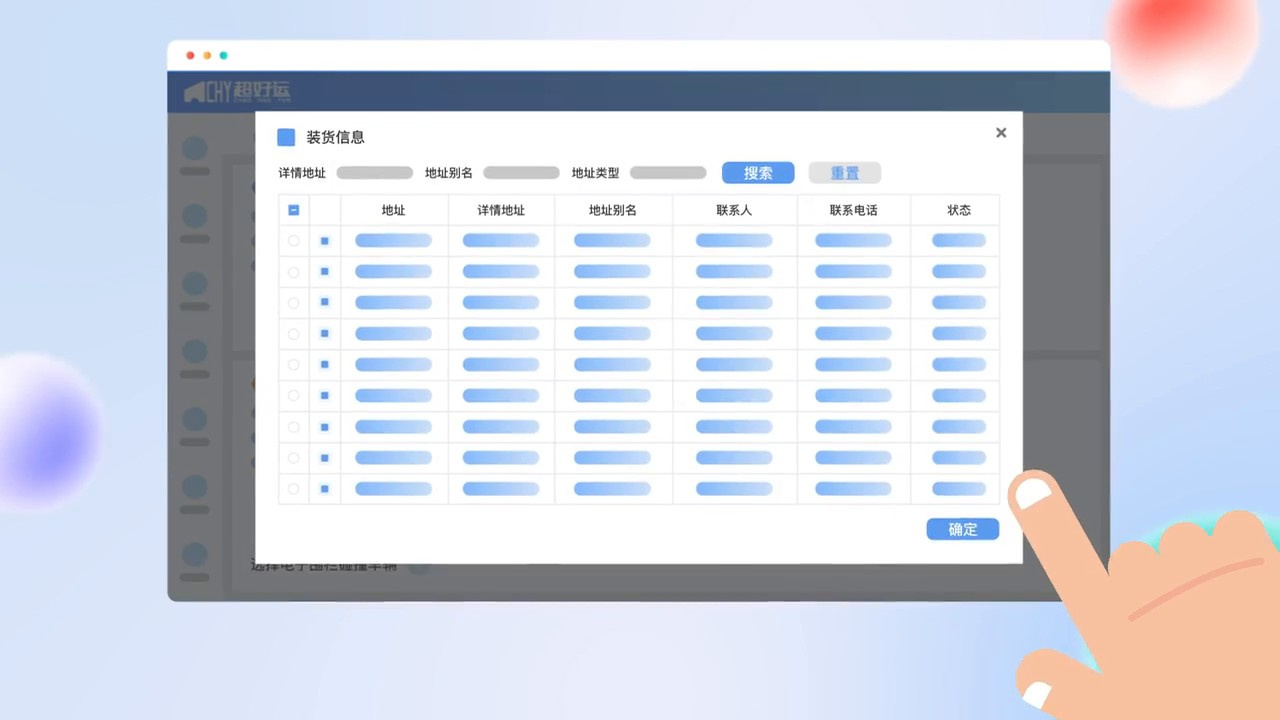Select the radio button in the first row

click(293, 241)
